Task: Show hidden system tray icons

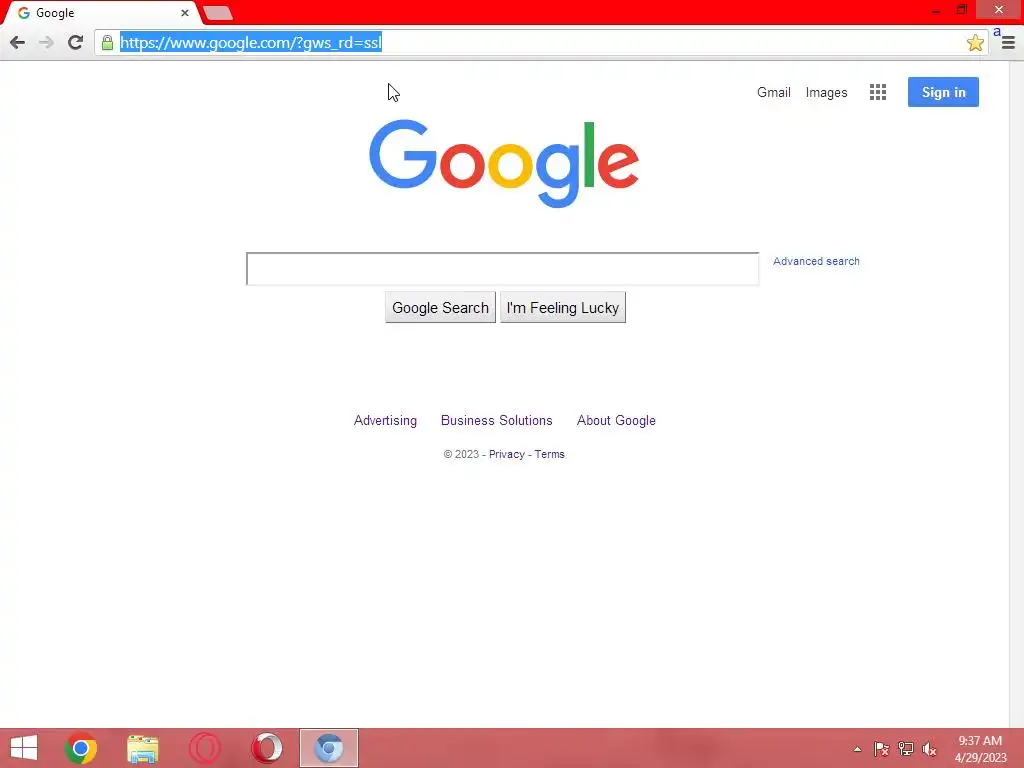Action: tap(857, 749)
